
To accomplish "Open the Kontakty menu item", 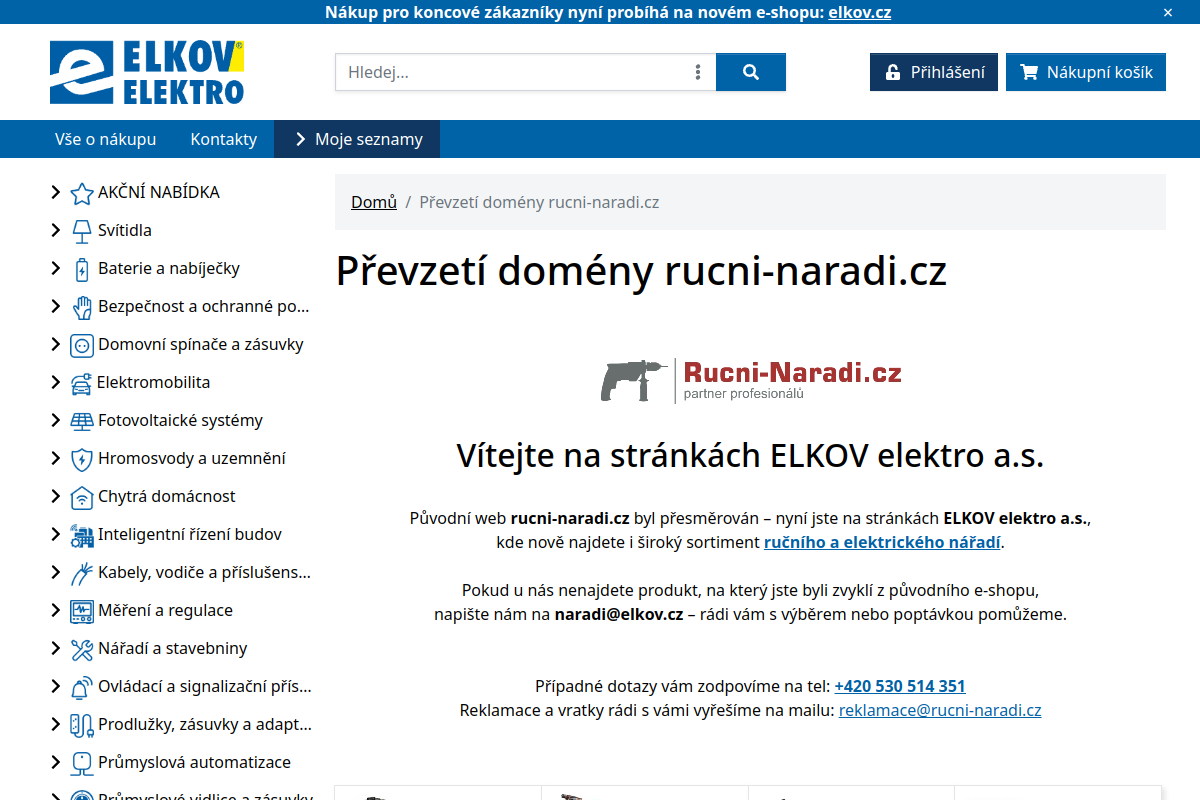I will 224,139.
